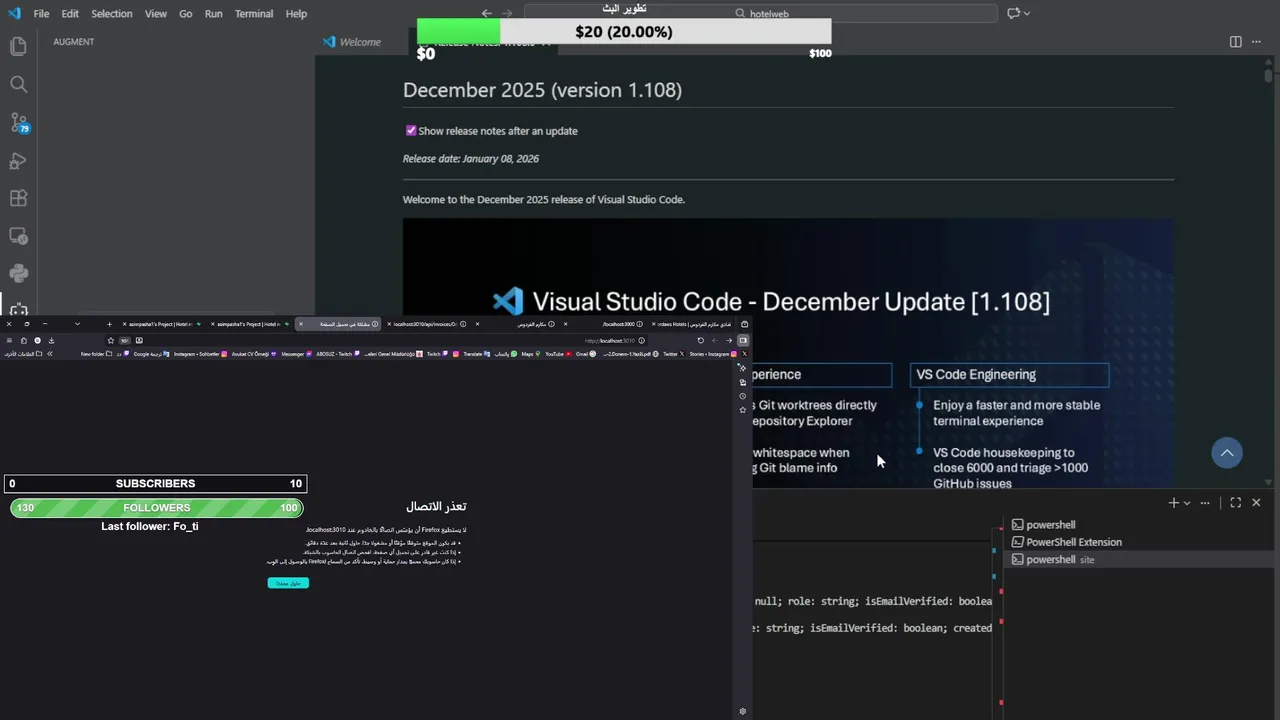Close the terminal panel

[1257, 503]
